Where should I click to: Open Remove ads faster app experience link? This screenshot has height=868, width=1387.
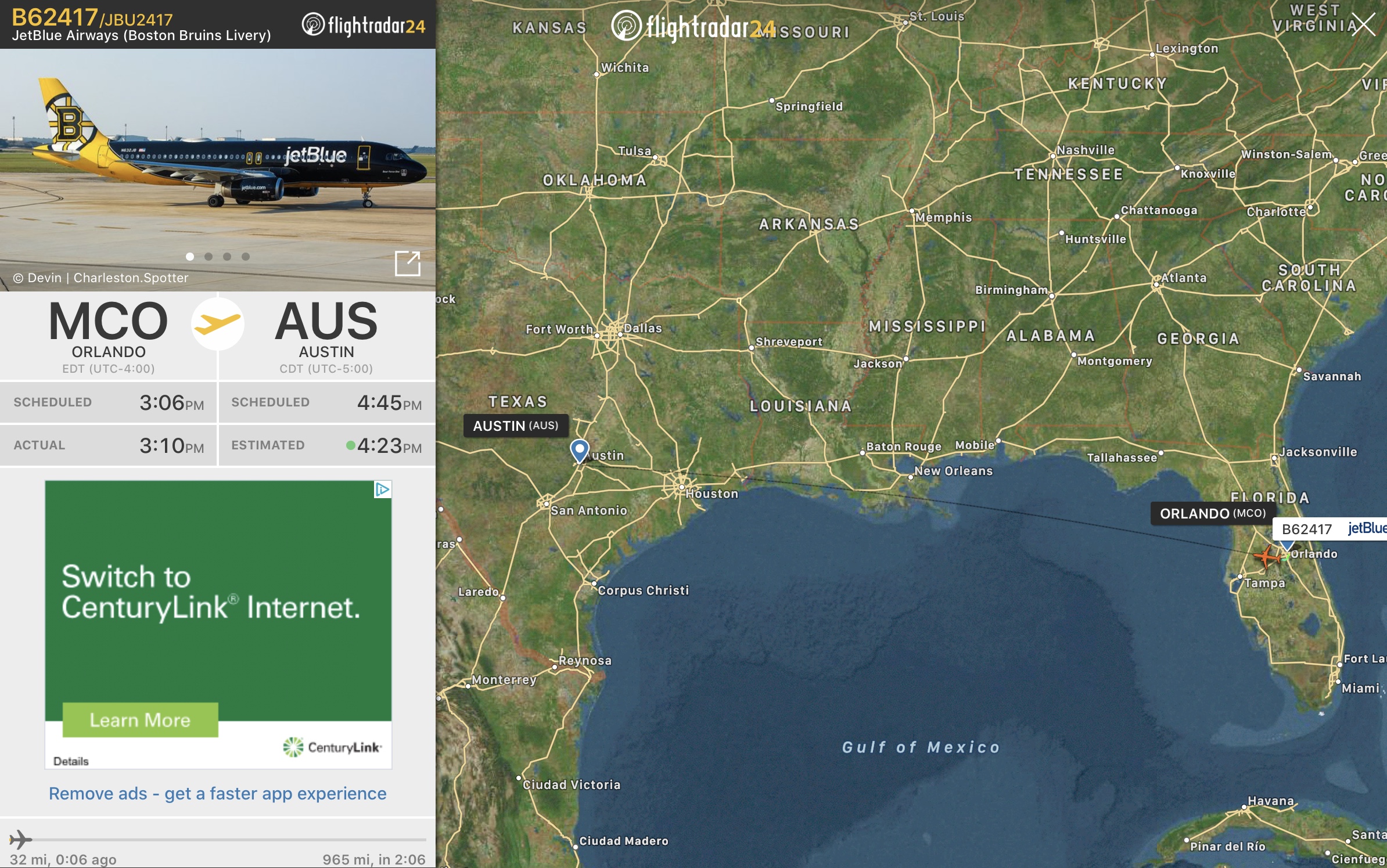coord(217,794)
